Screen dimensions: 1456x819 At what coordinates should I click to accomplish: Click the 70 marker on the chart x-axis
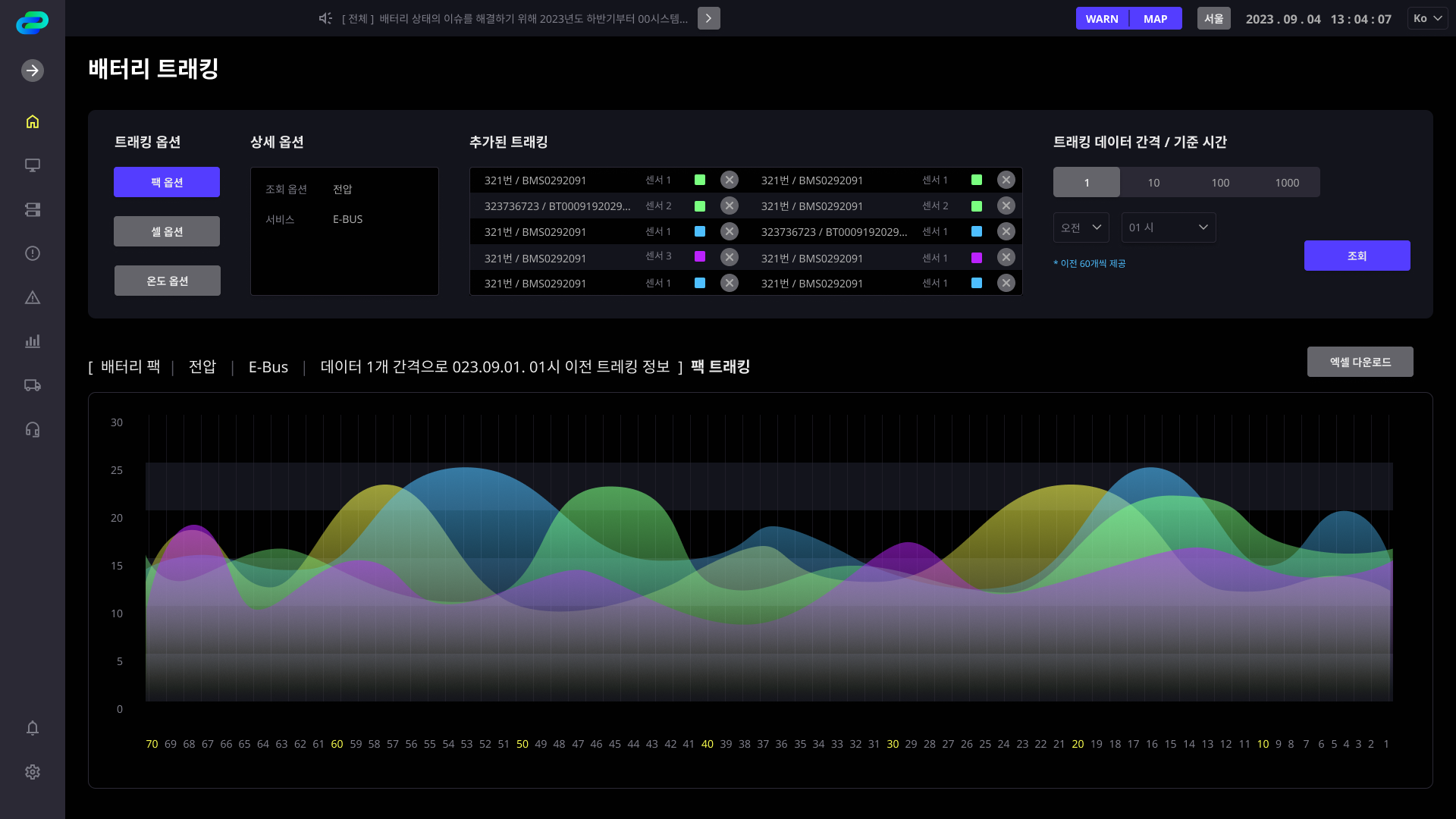point(152,744)
